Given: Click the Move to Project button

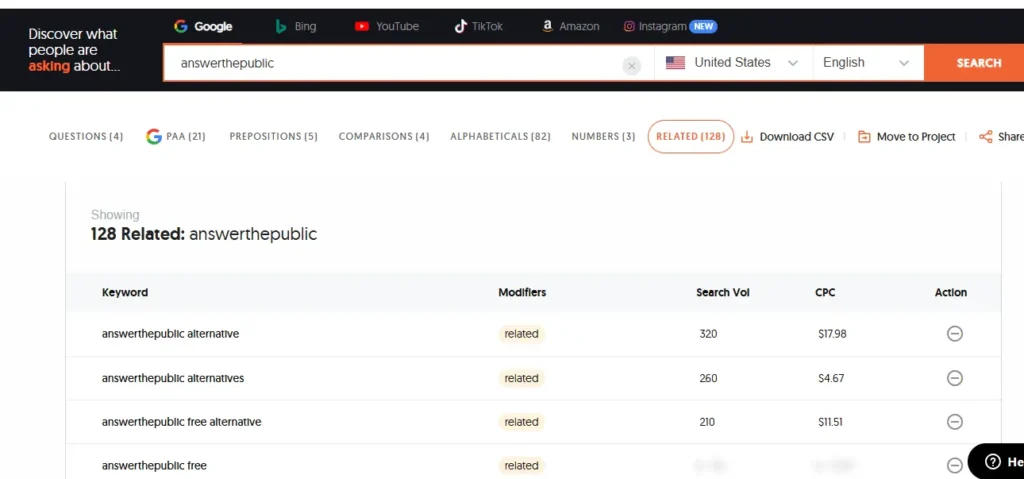Looking at the screenshot, I should tap(906, 137).
